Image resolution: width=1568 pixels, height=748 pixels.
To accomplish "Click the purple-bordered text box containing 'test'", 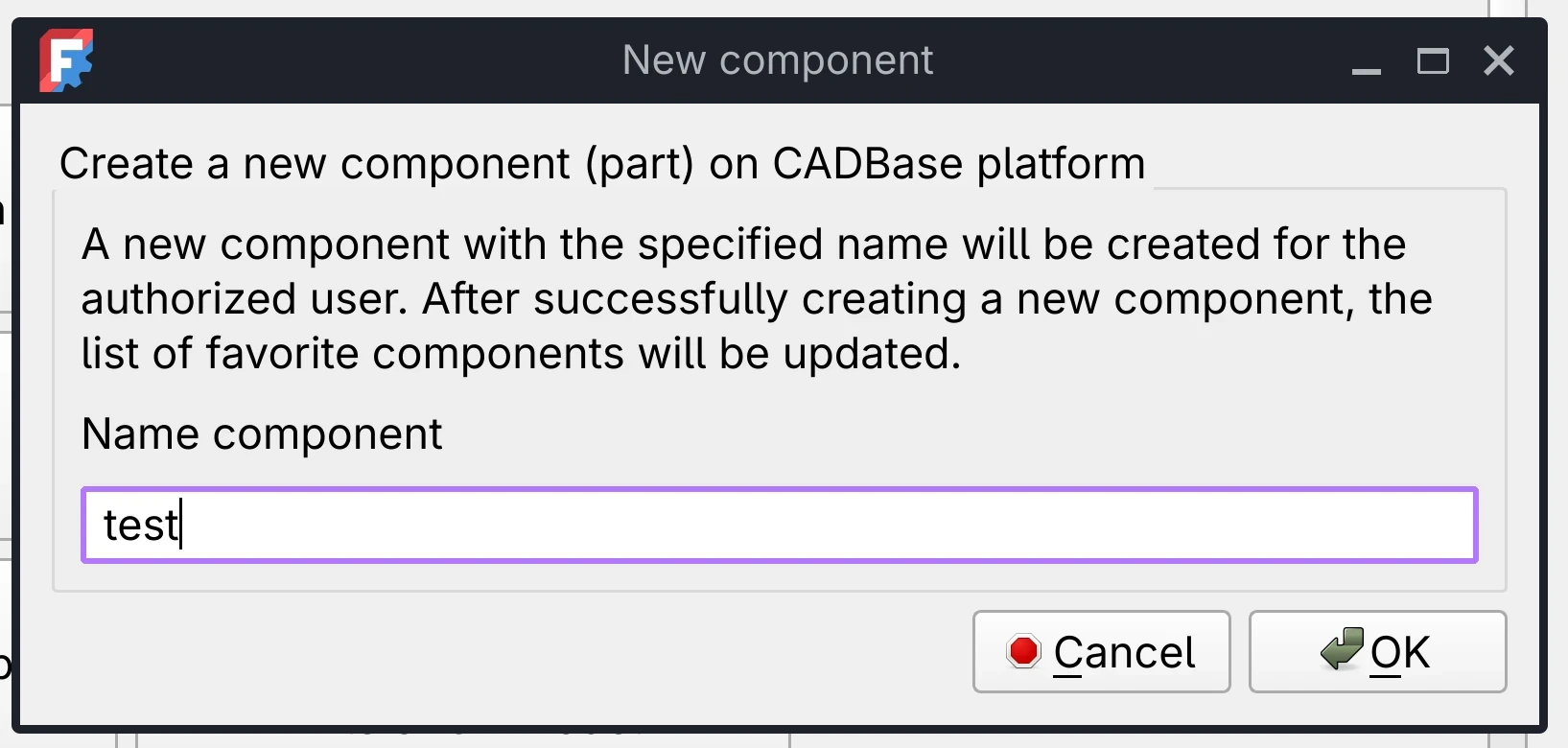I will 779,525.
